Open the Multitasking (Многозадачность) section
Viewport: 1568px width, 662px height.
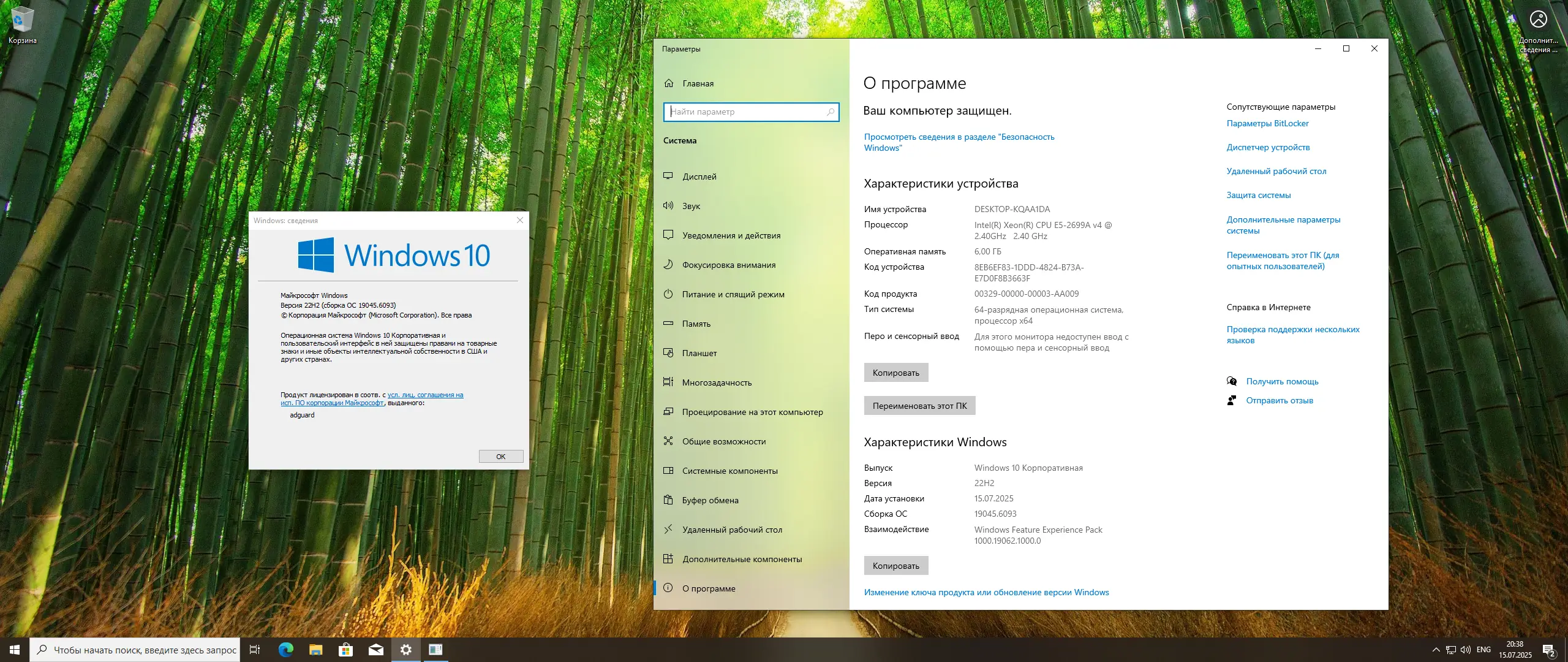pyautogui.click(x=717, y=382)
